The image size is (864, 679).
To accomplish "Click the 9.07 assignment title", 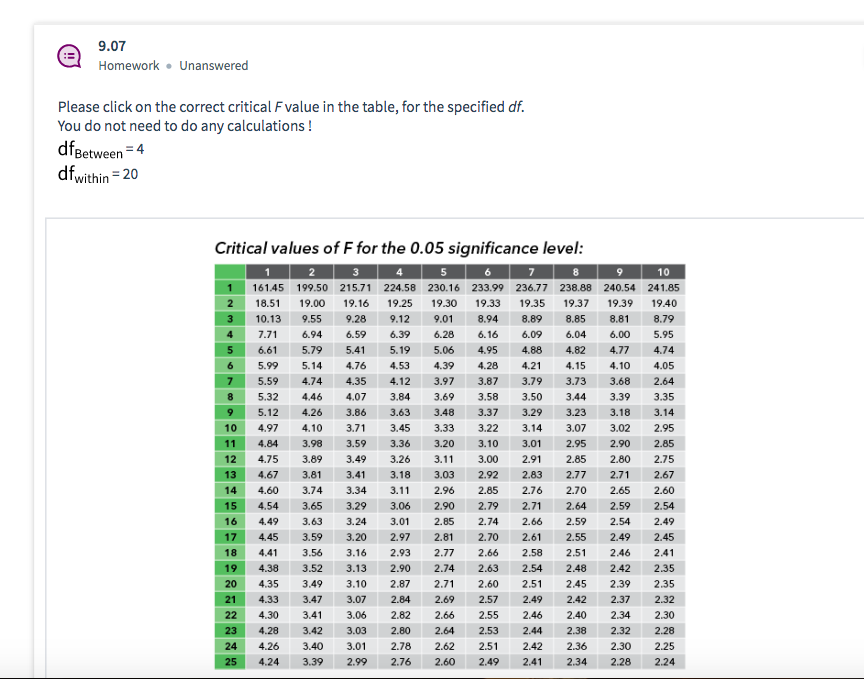I will [111, 46].
